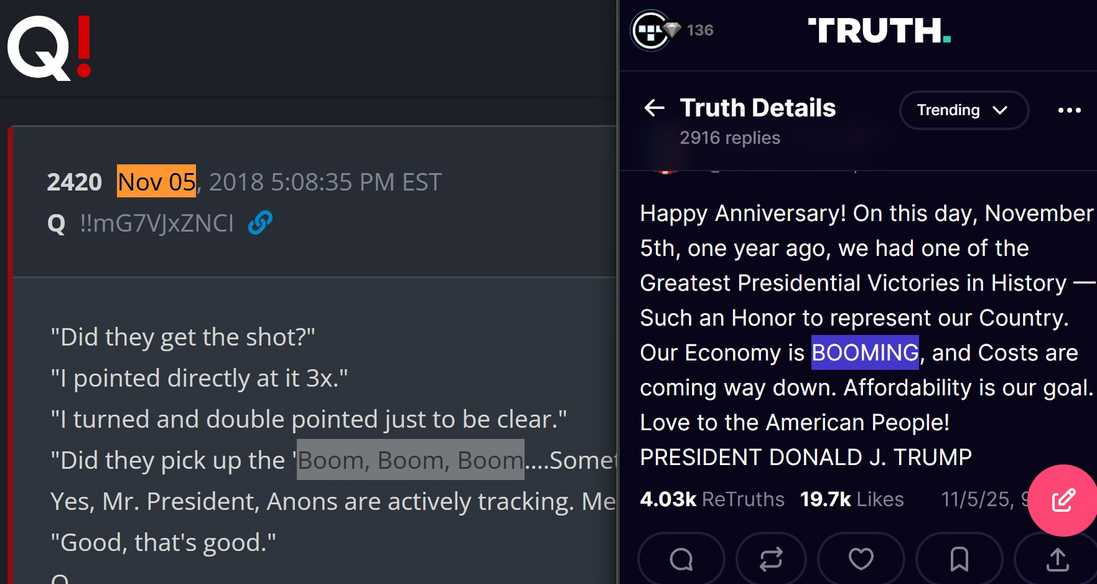
Task: Like the post using the heart icon
Action: pyautogui.click(x=861, y=559)
